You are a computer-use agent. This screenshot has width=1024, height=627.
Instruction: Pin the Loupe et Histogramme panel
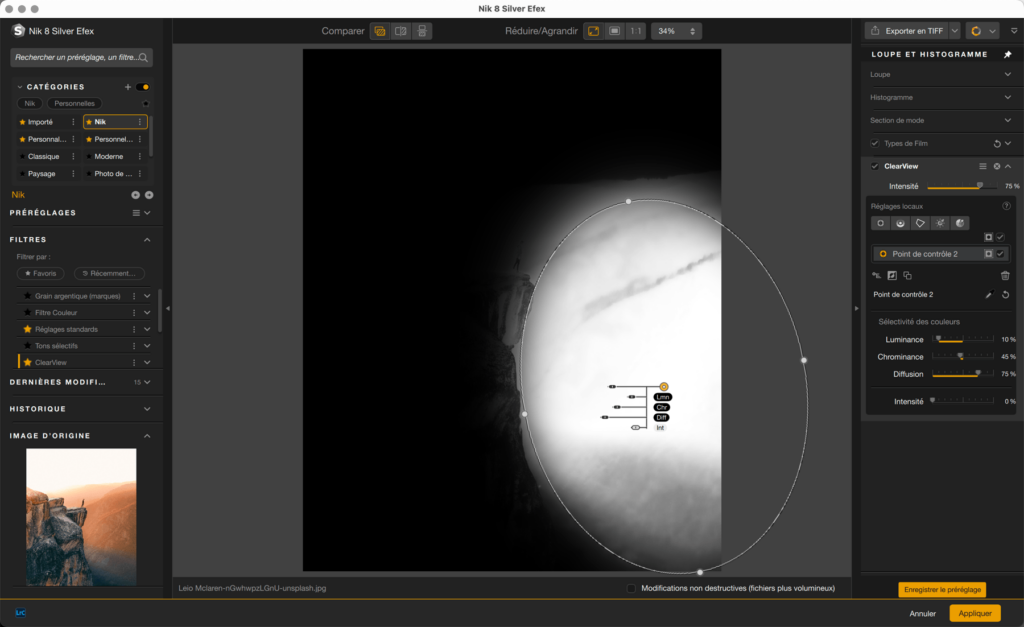tap(1008, 54)
